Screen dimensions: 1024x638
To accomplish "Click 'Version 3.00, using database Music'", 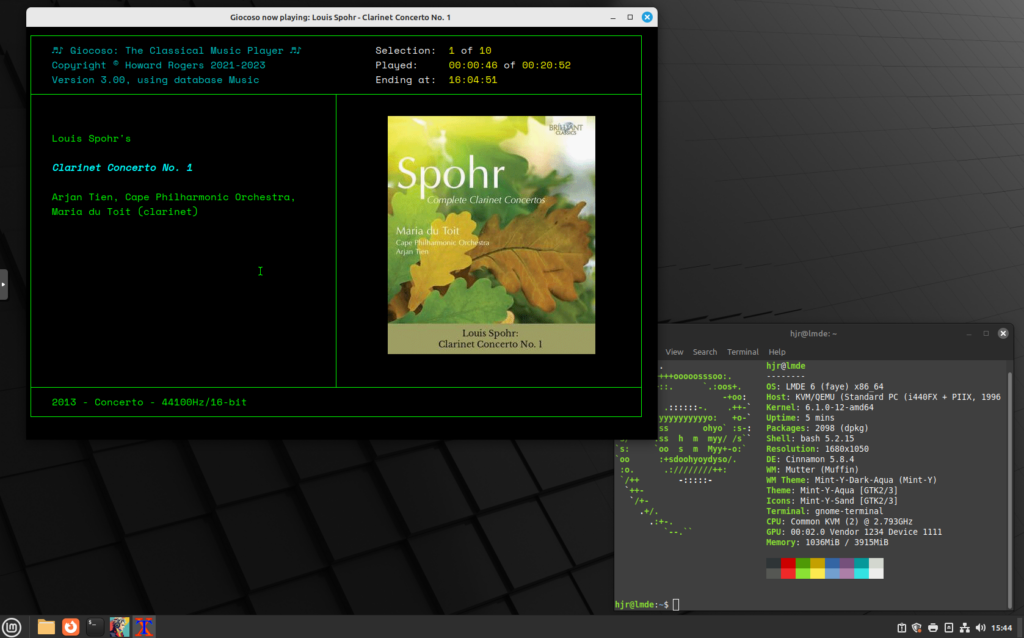I will [x=155, y=80].
